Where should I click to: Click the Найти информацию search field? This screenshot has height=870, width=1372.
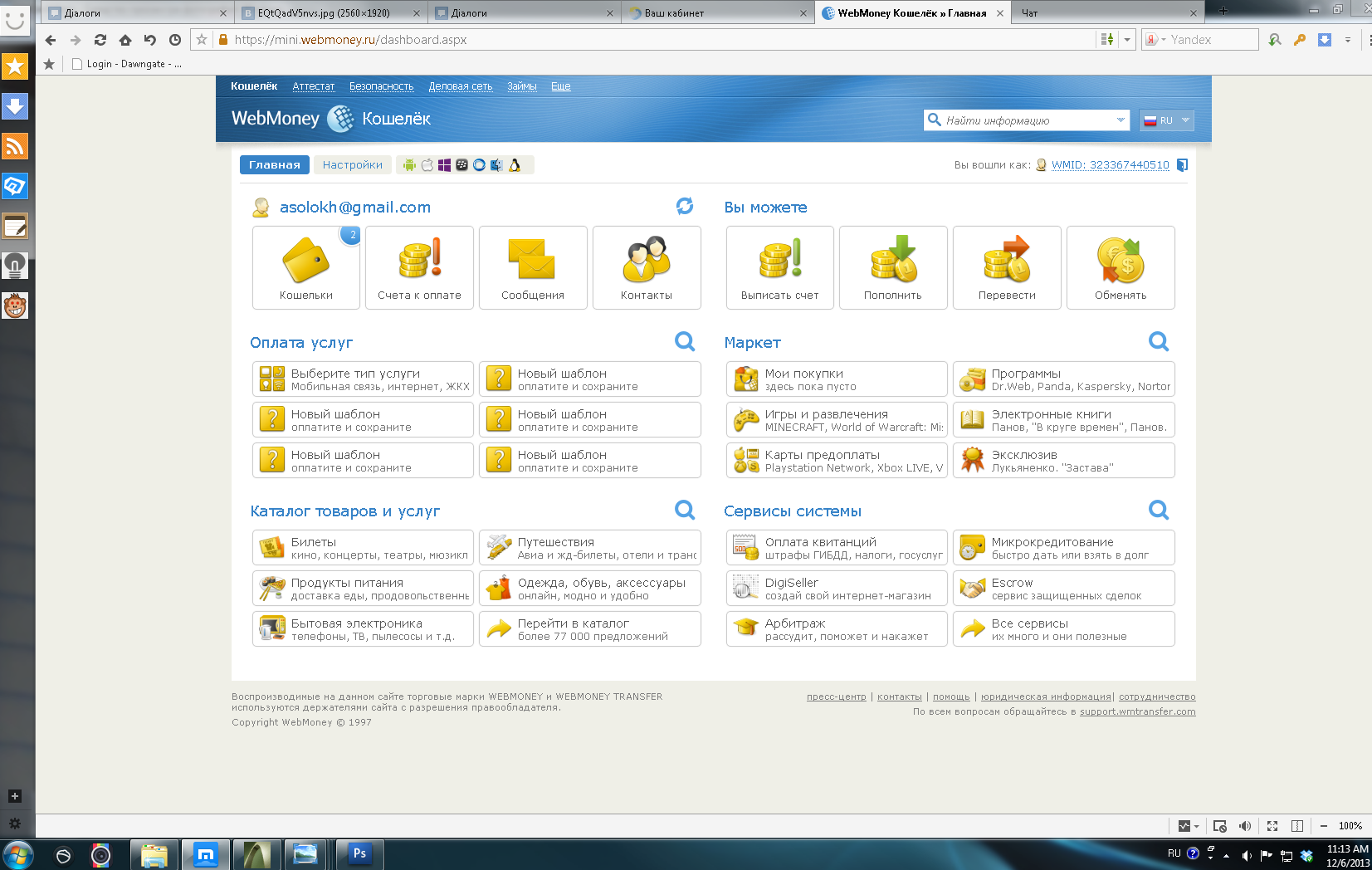click(x=1025, y=120)
